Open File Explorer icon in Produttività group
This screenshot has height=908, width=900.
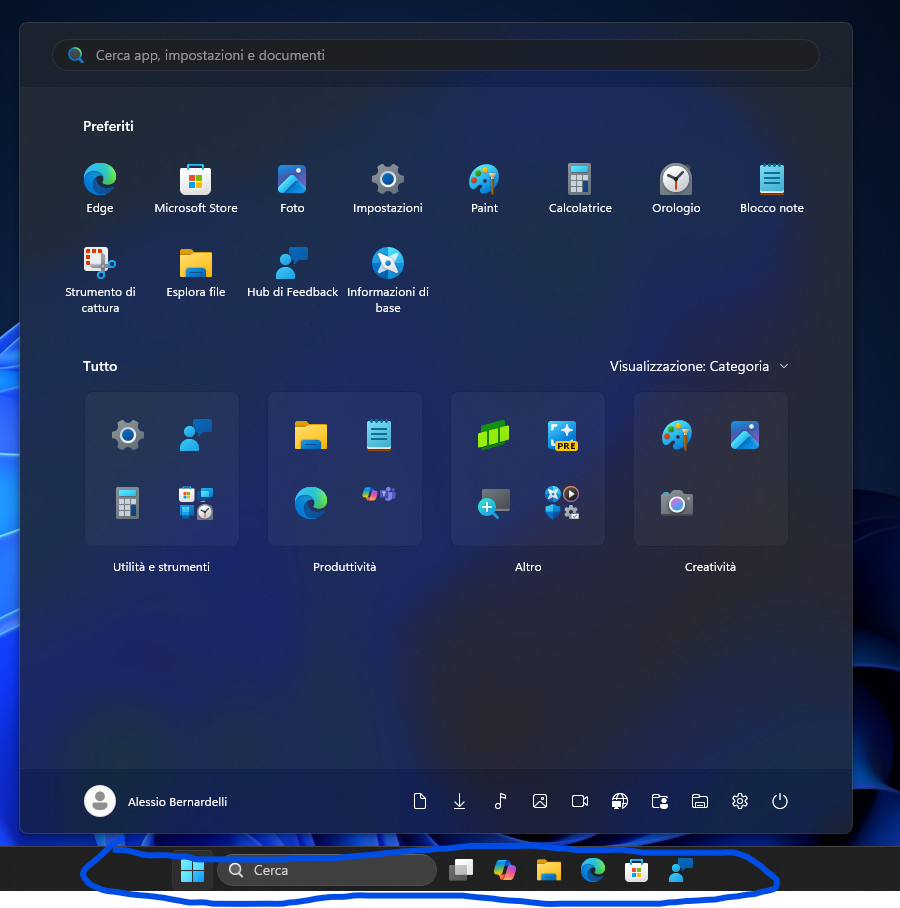[311, 435]
